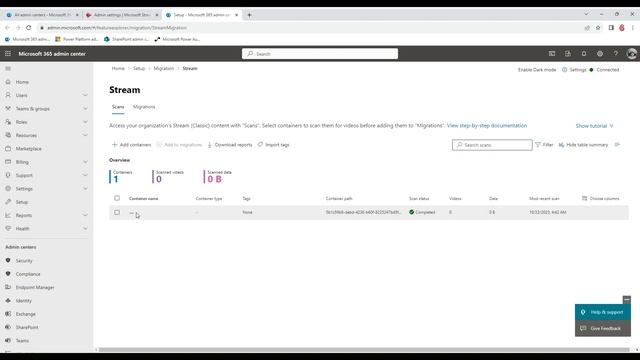Screen dimensions: 640x360
Task: Open the app launcher waffle icon
Action: (x=8, y=53)
